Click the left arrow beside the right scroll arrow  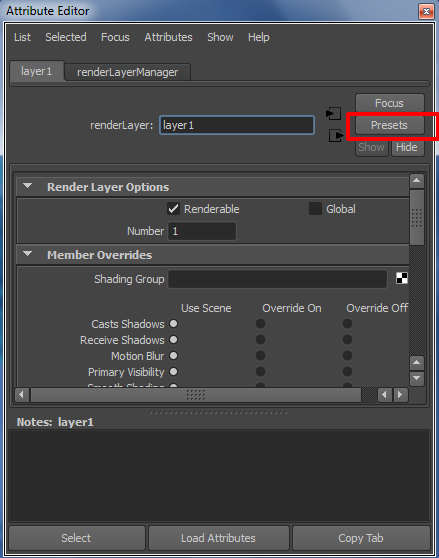tap(385, 395)
